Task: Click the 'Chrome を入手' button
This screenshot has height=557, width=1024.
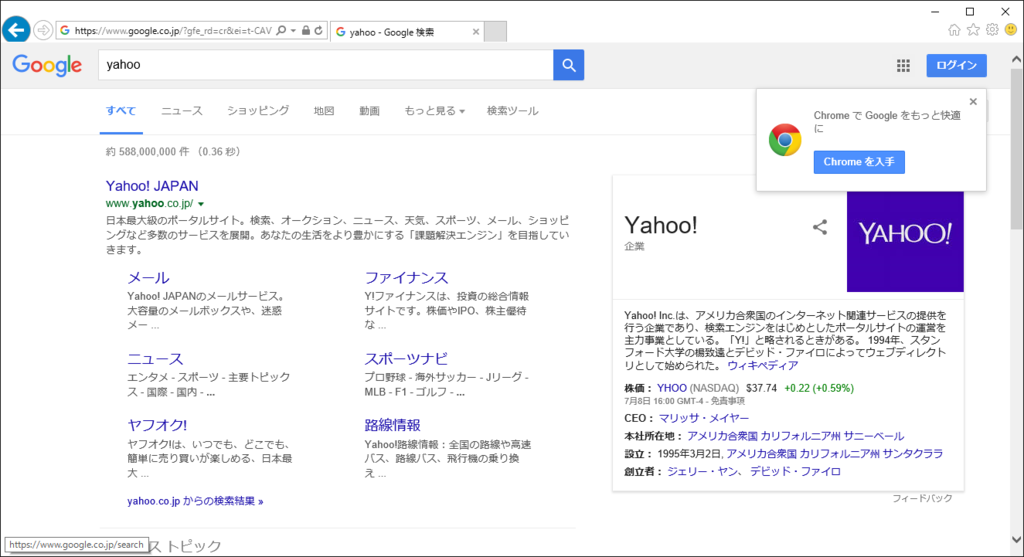Action: tap(859, 162)
